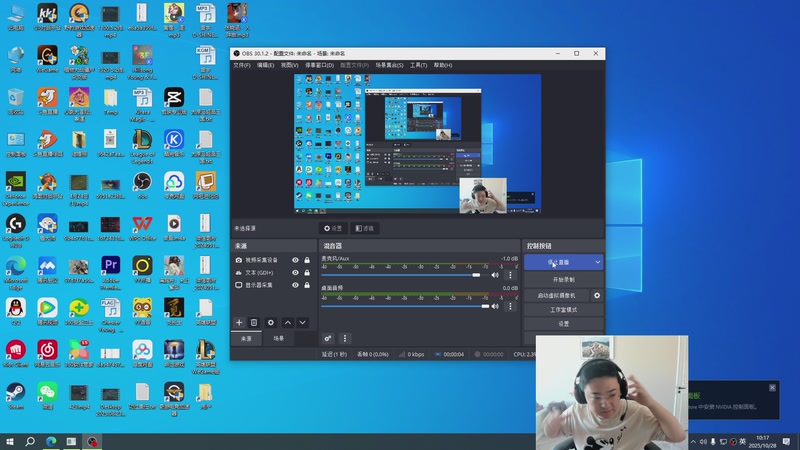Viewport: 800px width, 450px height.
Task: Open Windows Start menu
Action: pos(10,441)
